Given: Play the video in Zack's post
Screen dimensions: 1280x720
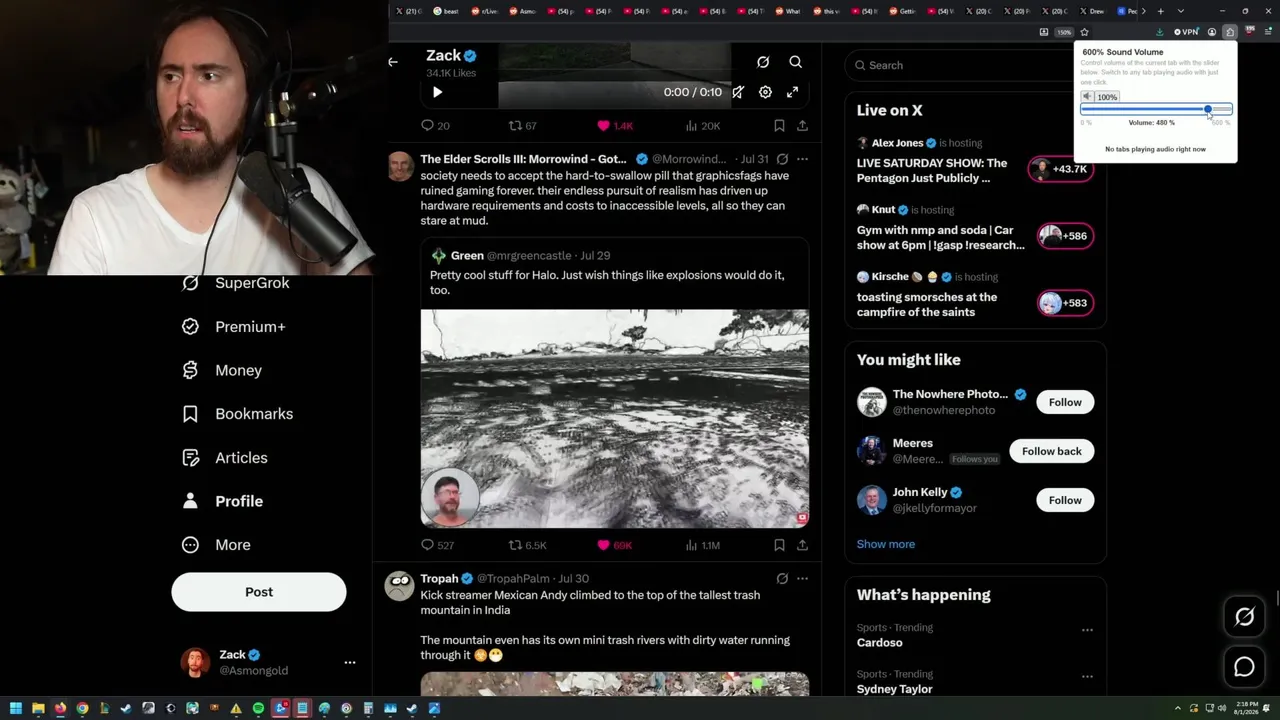Looking at the screenshot, I should pyautogui.click(x=437, y=92).
